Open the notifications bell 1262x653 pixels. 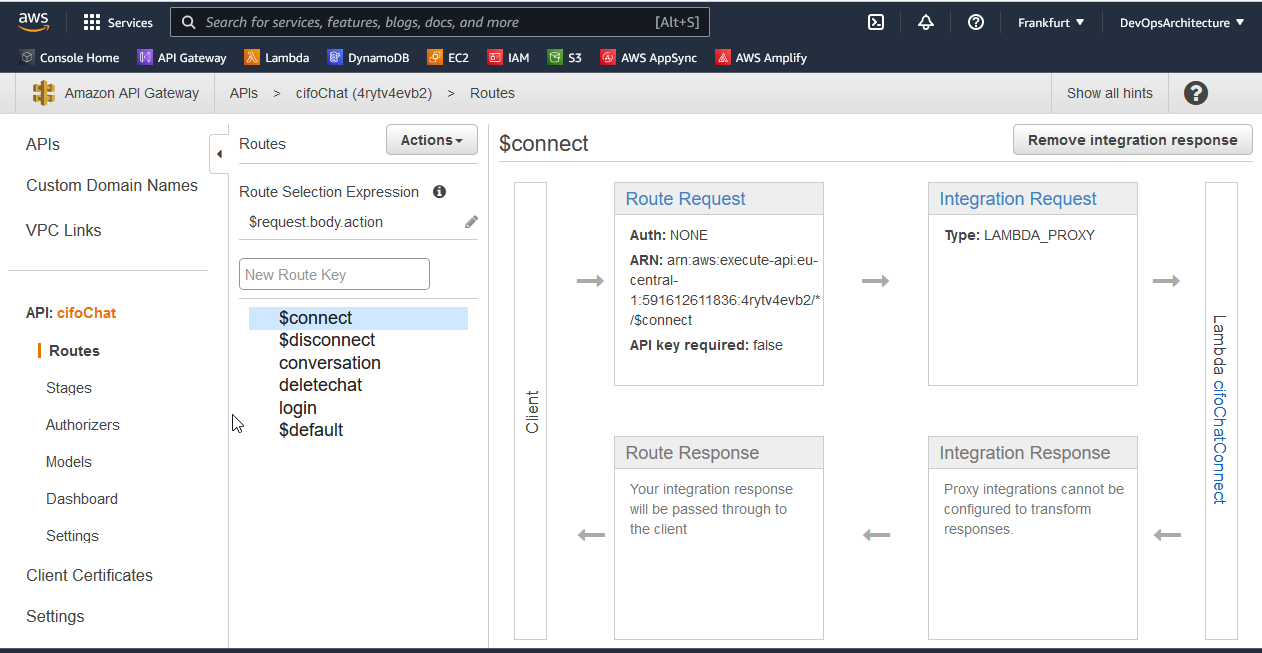(x=926, y=22)
